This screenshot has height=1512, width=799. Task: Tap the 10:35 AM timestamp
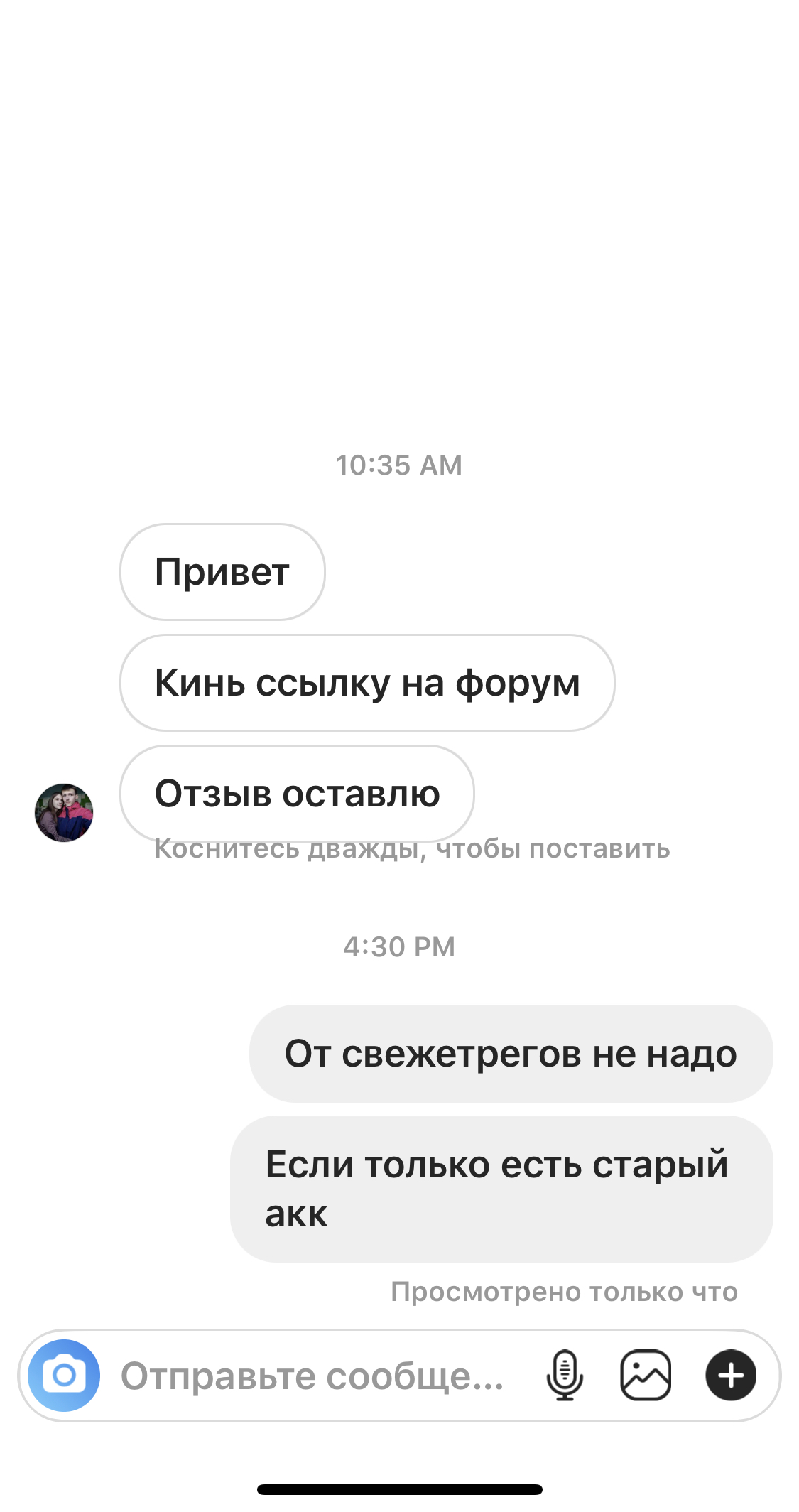tap(399, 465)
